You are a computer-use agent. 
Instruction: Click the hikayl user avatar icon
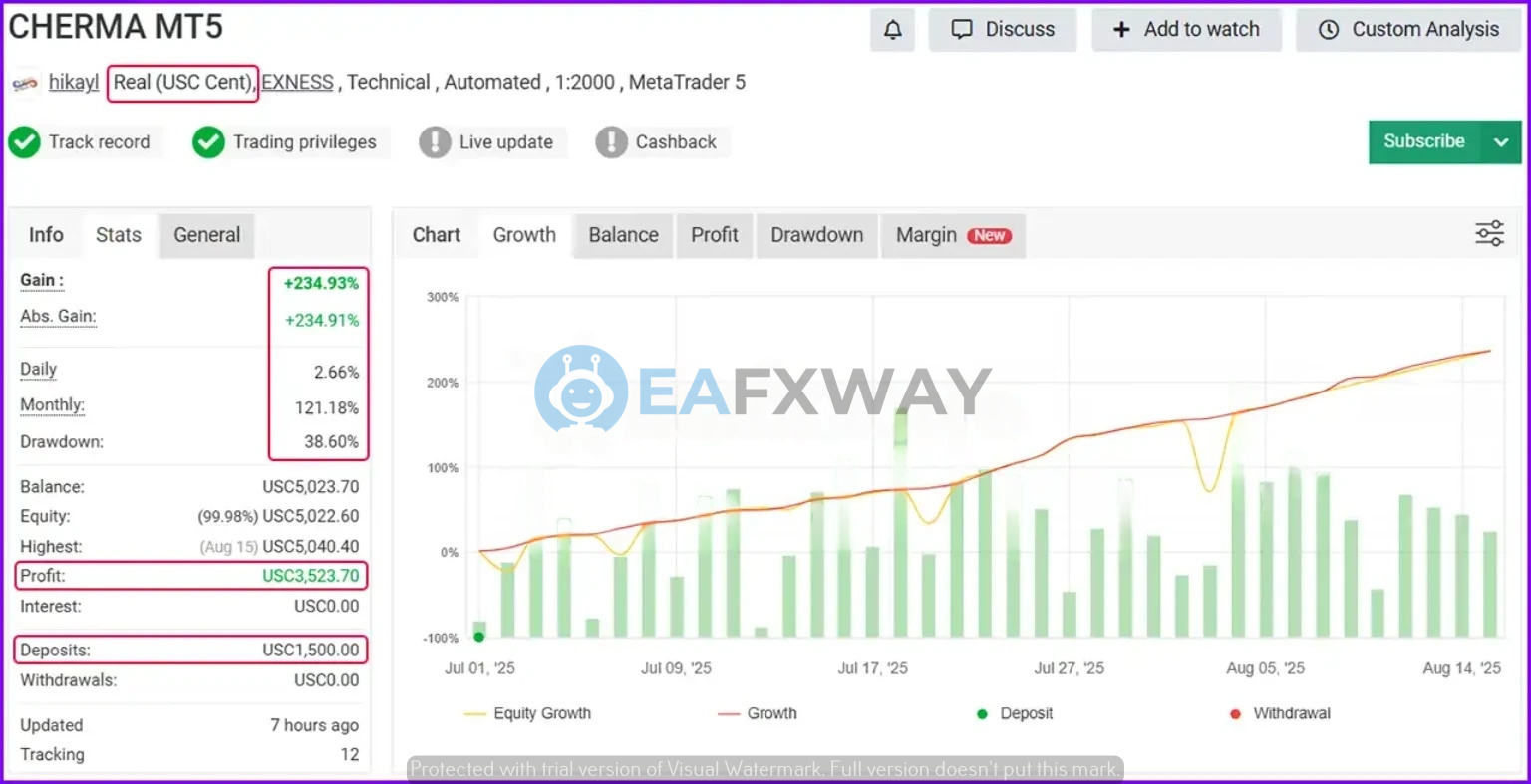[25, 83]
